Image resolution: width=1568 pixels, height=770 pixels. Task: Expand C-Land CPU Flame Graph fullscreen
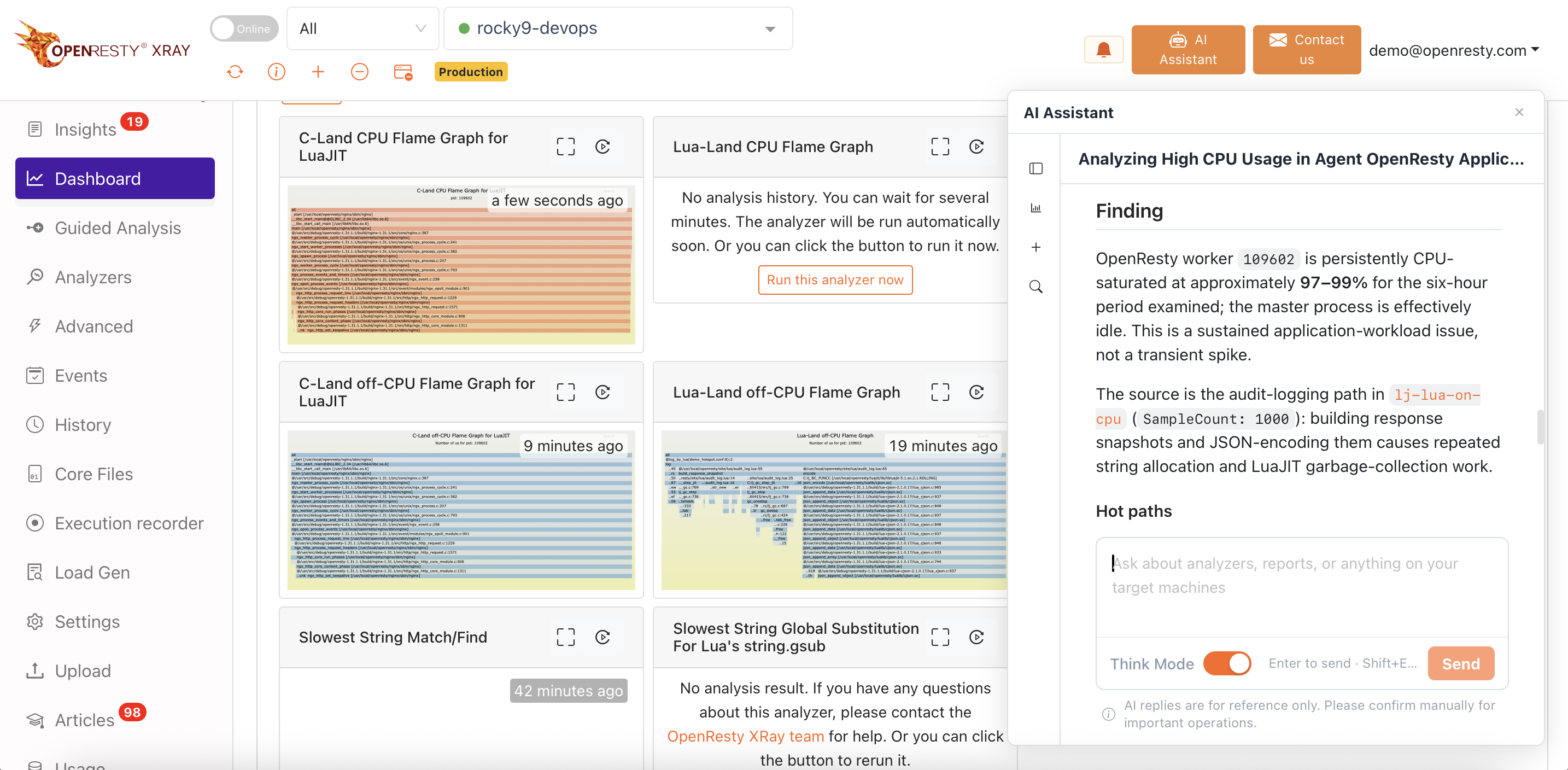pos(565,147)
